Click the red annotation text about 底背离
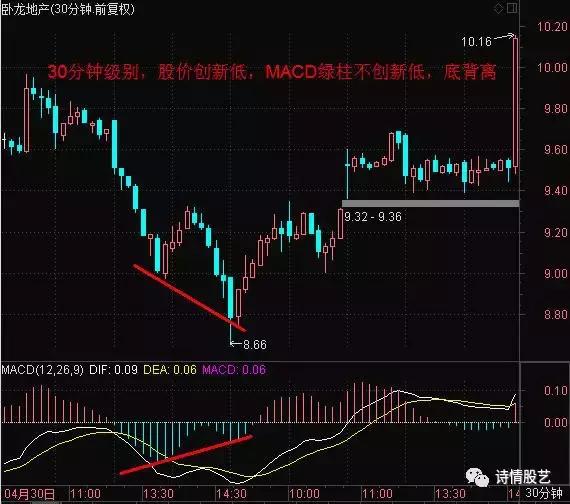Viewport: 570px width, 504px height. tap(272, 72)
